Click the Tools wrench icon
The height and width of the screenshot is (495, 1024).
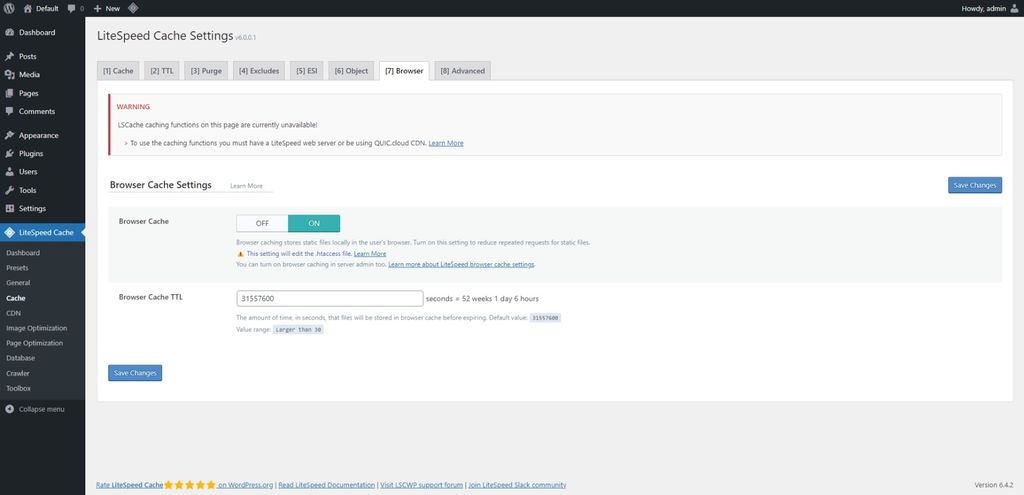click(x=9, y=191)
